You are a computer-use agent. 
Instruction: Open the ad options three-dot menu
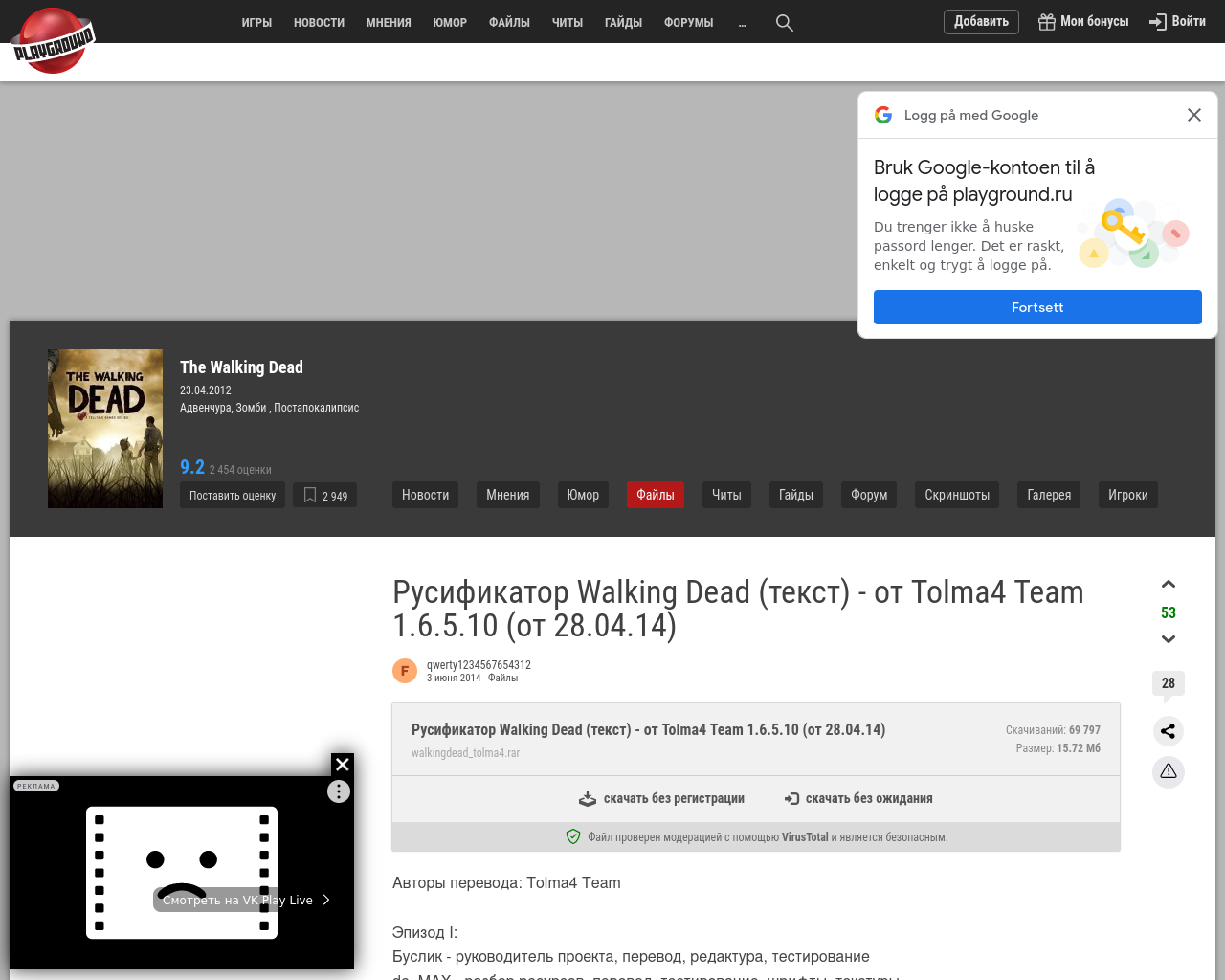339,791
